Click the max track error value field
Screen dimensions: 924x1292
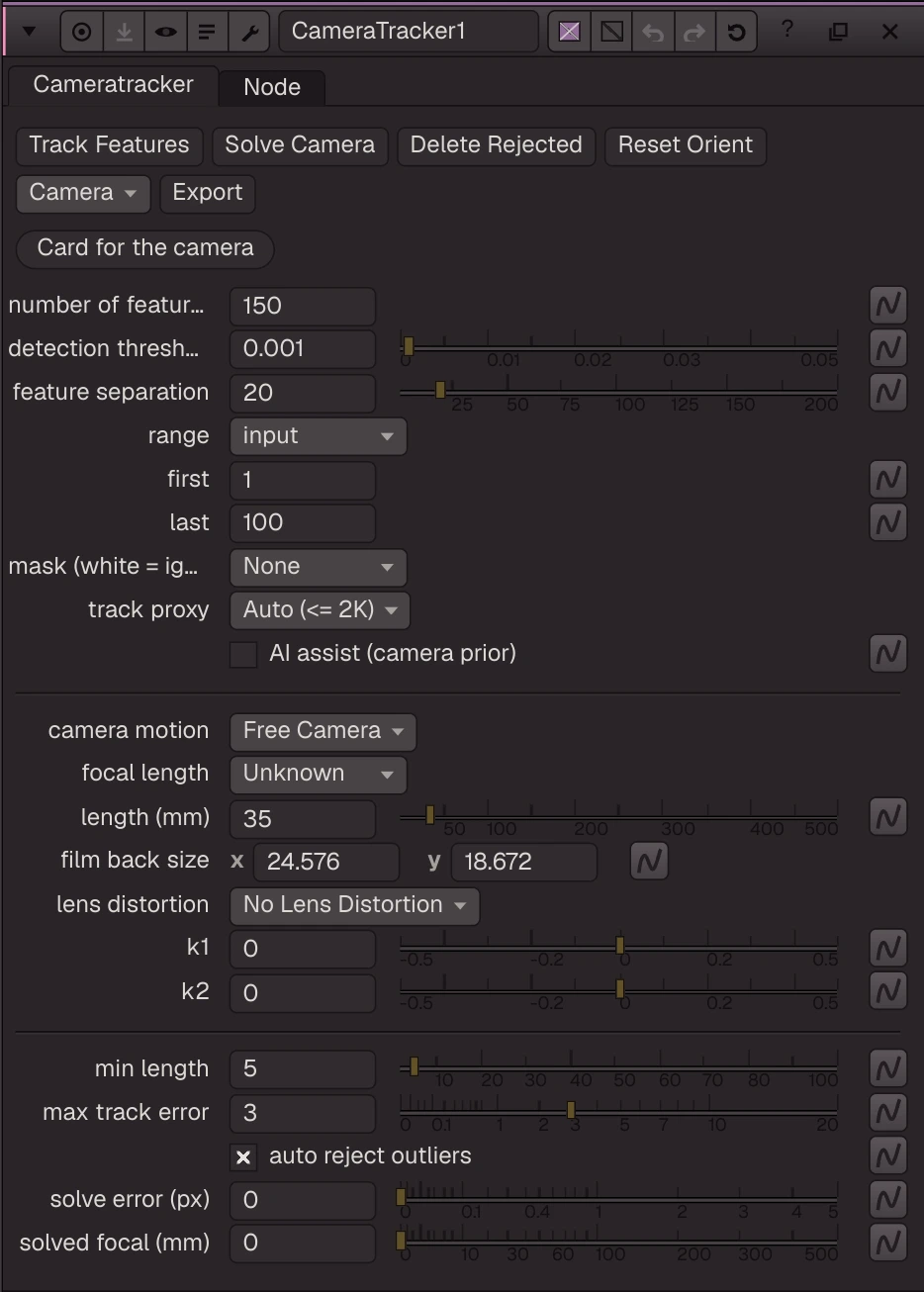303,1114
